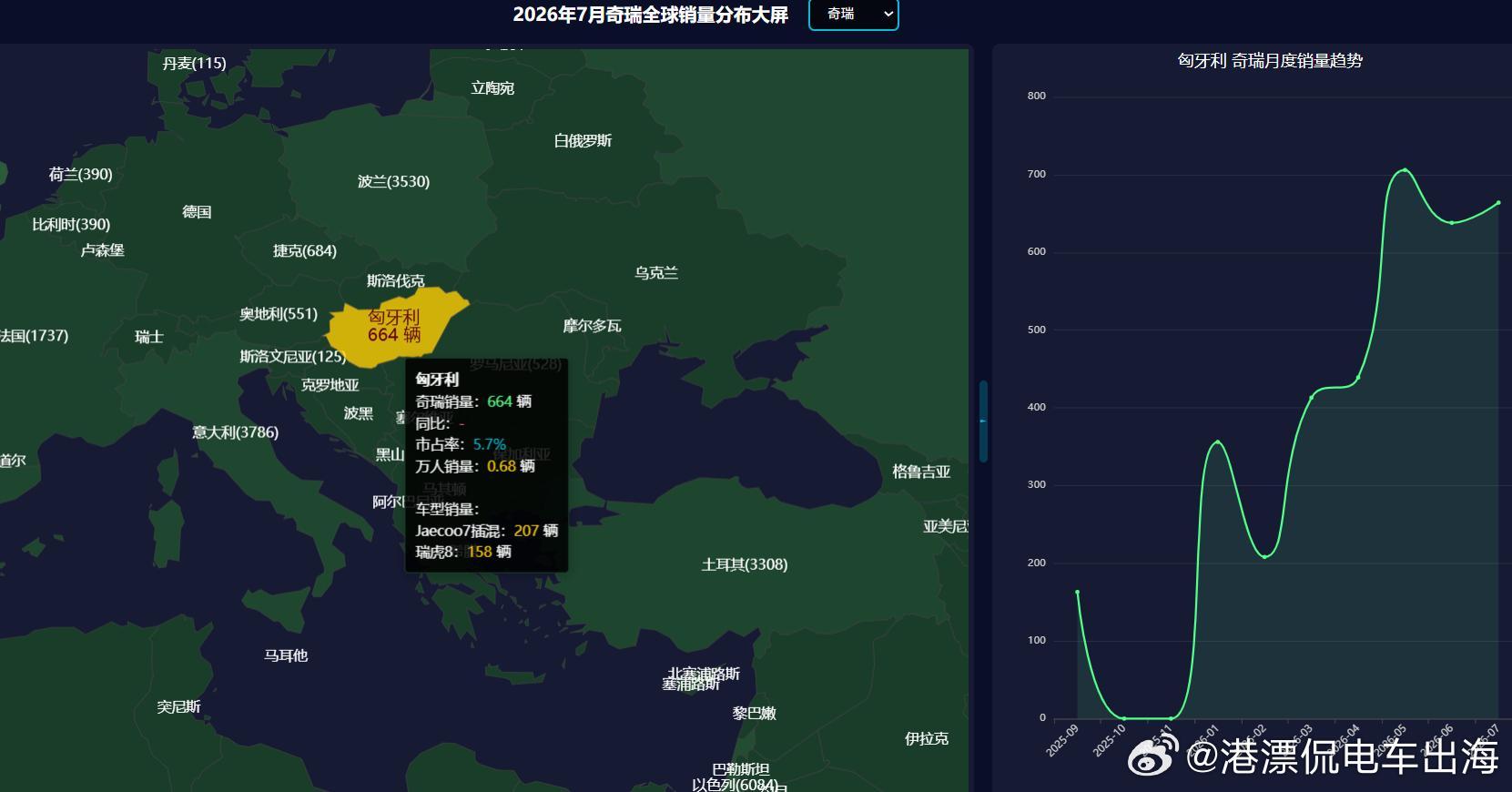This screenshot has height=792, width=1512.
Task: Select 乌克兰 on the map
Action: click(656, 272)
